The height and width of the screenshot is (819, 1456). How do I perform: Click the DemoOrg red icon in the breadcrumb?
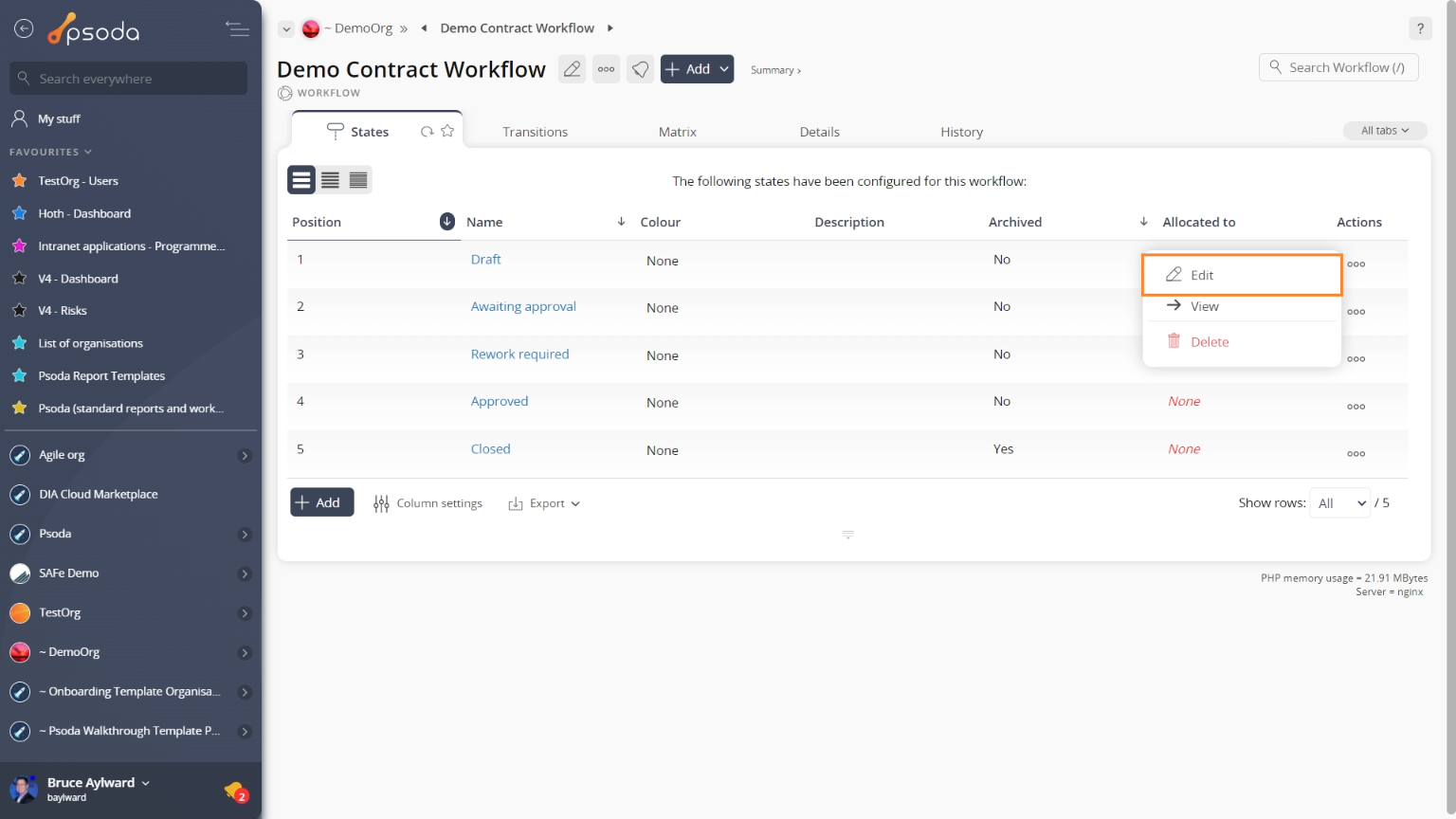(x=311, y=29)
